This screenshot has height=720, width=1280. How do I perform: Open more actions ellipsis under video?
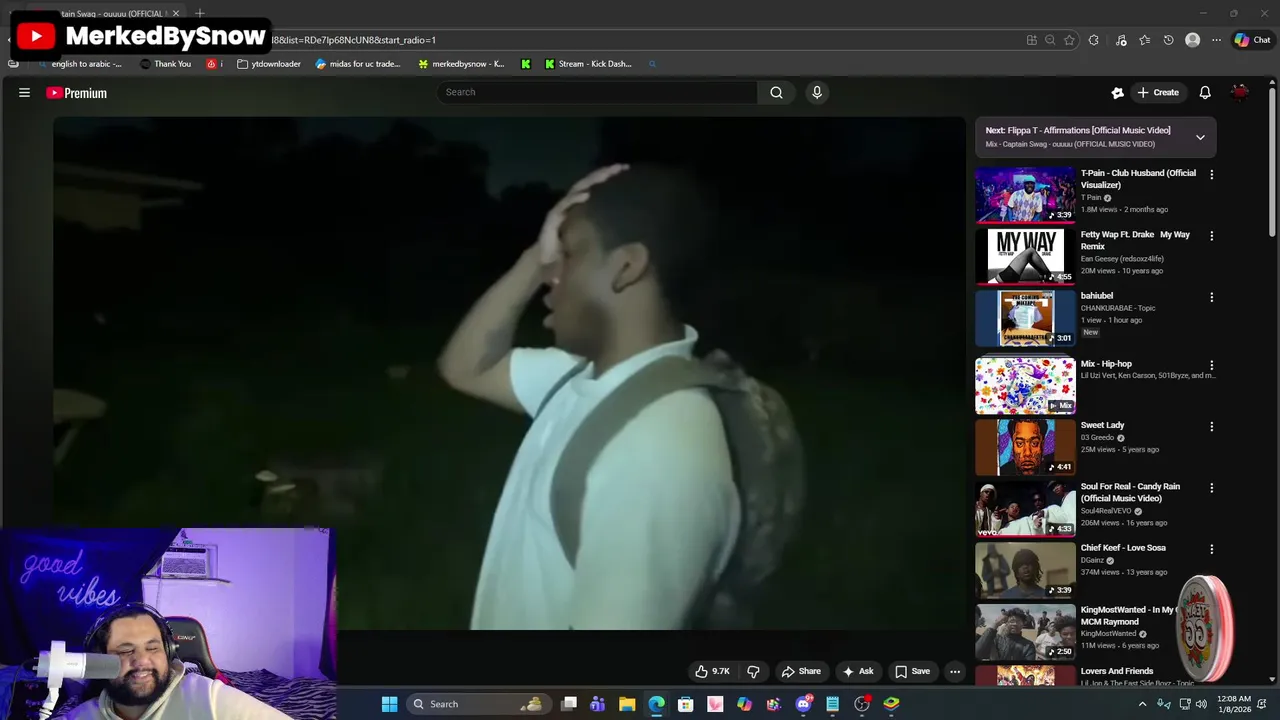coord(955,671)
